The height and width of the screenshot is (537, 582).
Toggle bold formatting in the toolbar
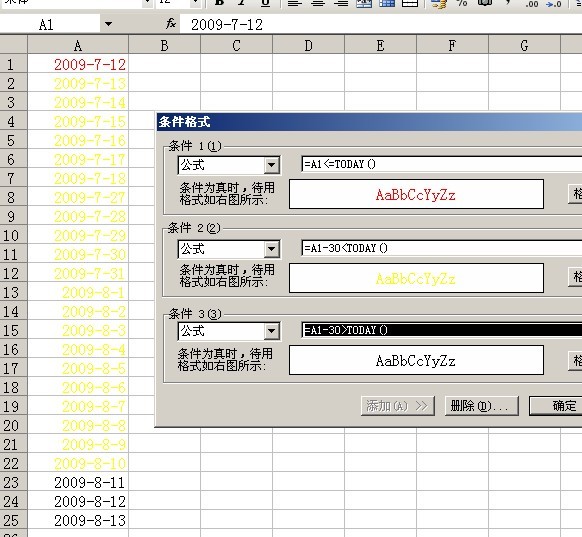(219, 3)
